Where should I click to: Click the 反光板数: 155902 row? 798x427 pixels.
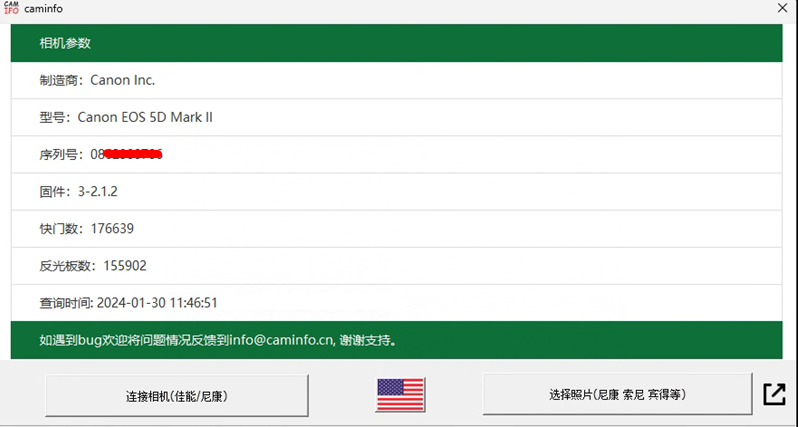pos(396,266)
